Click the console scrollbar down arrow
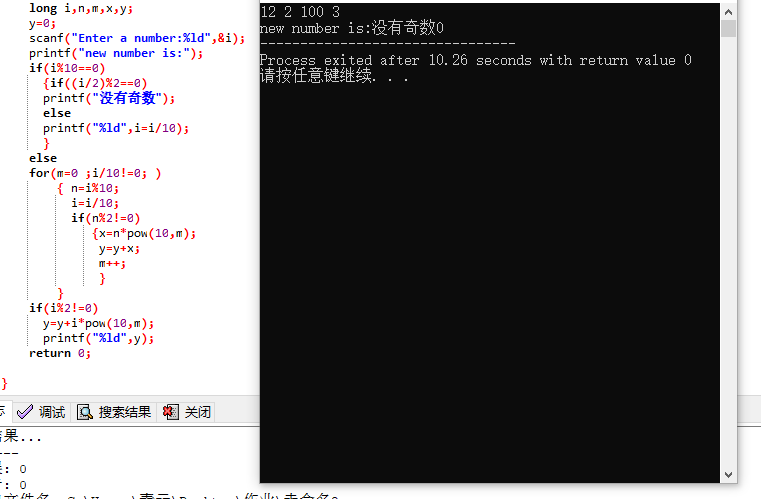The image size is (761, 499). pos(728,475)
